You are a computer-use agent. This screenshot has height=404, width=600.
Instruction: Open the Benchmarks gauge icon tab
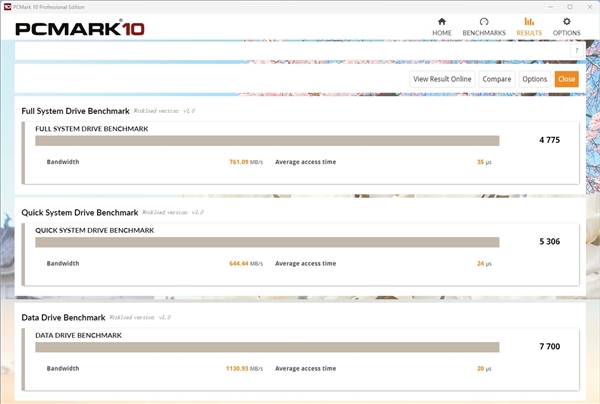[x=484, y=21]
